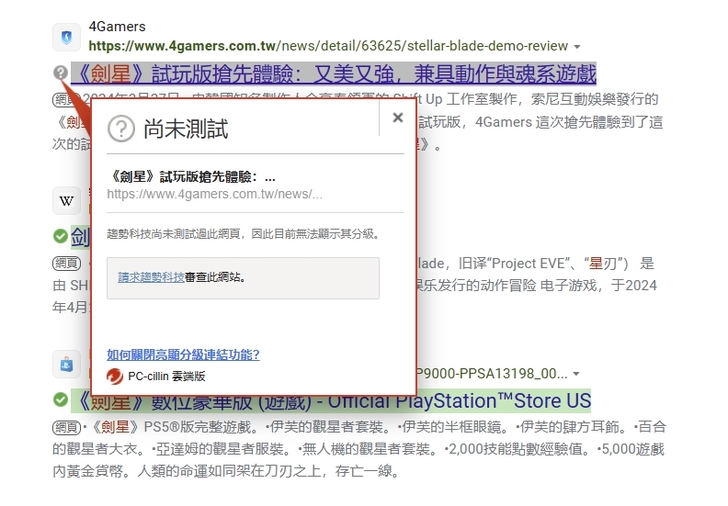This screenshot has height=506, width=728.
Task: Open the dropdown arrow after the 4gamers URL
Action: (577, 46)
